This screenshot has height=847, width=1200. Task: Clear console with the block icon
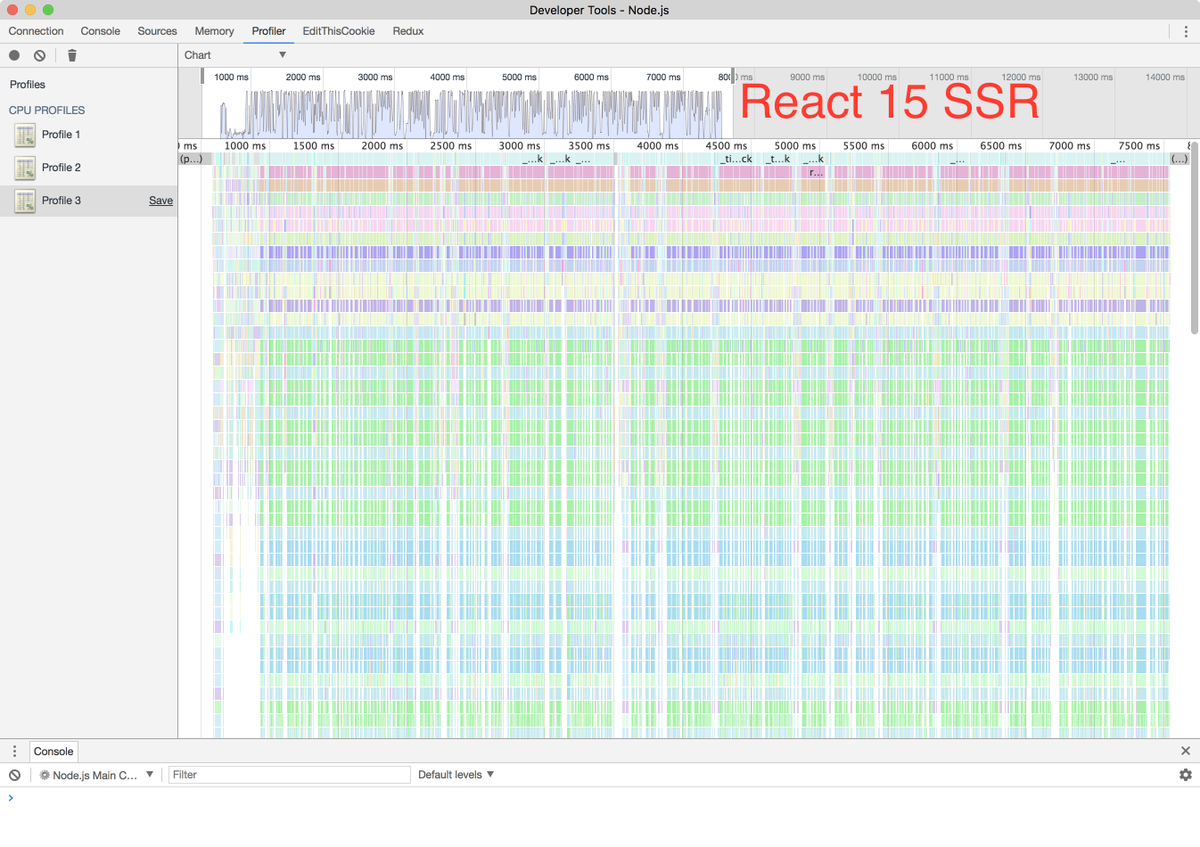pos(15,775)
